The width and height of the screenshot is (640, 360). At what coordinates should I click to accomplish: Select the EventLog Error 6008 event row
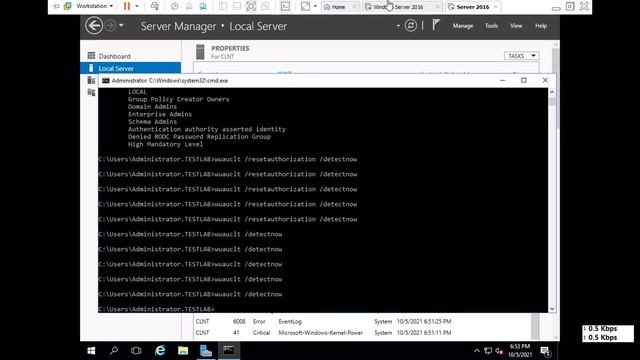coord(362,321)
